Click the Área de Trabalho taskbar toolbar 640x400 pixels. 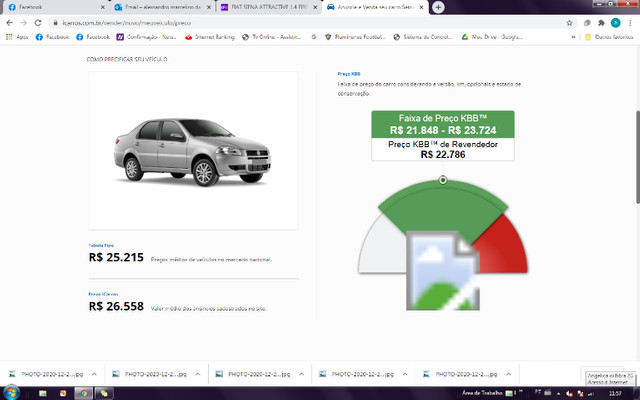point(482,393)
